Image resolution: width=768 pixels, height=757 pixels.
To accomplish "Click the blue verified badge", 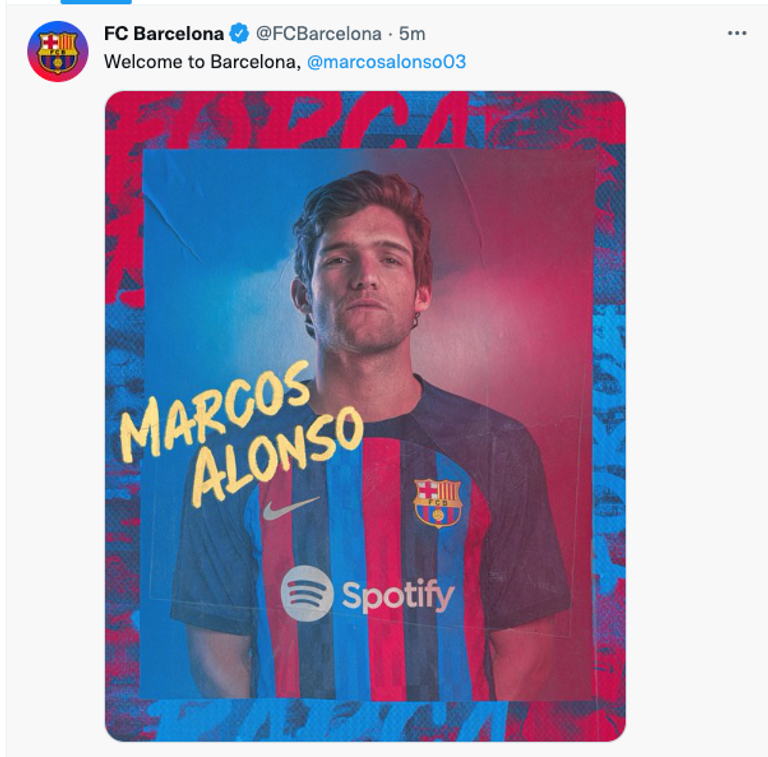I will tap(240, 34).
